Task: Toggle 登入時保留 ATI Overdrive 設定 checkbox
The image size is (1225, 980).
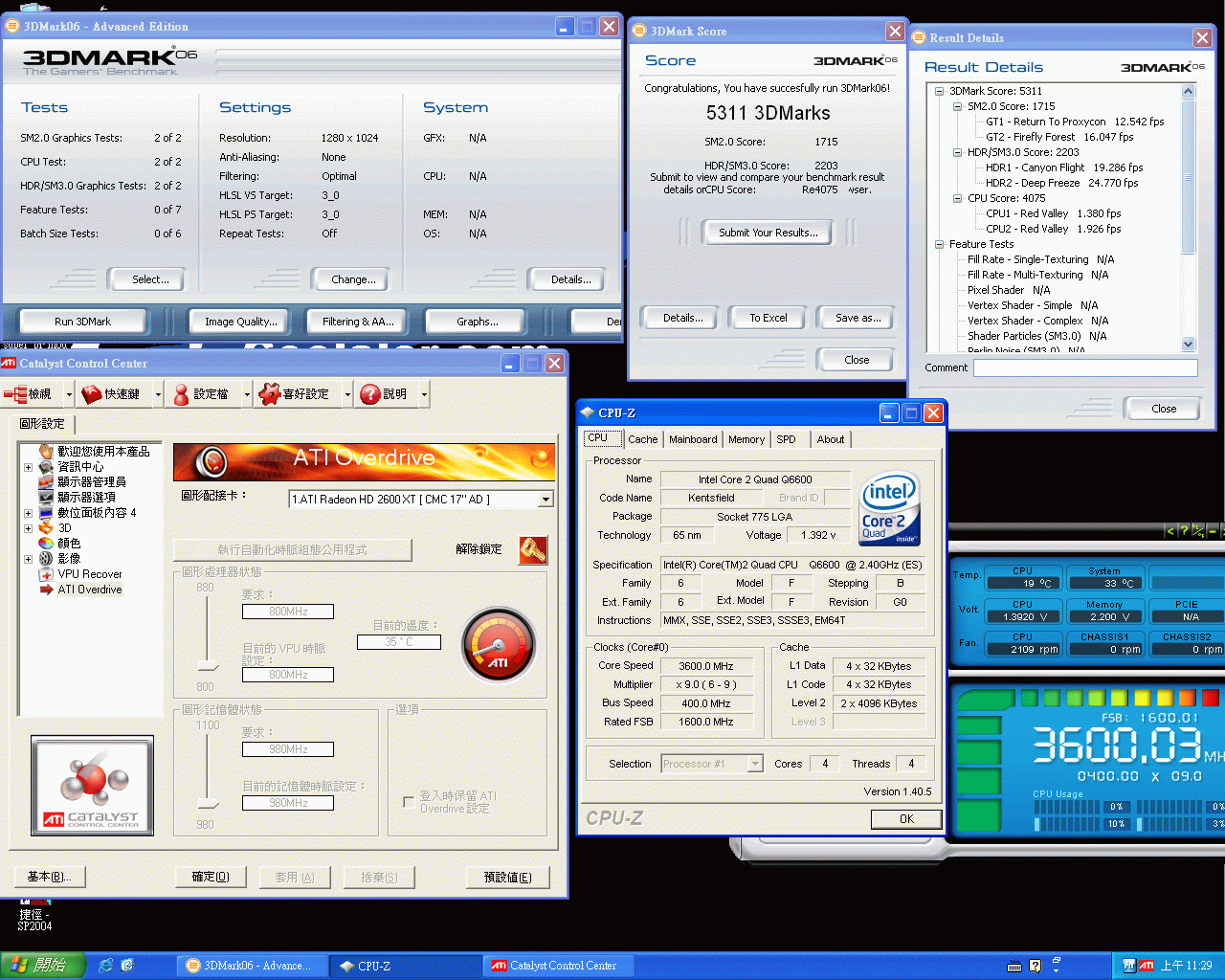Action: pyautogui.click(x=409, y=802)
